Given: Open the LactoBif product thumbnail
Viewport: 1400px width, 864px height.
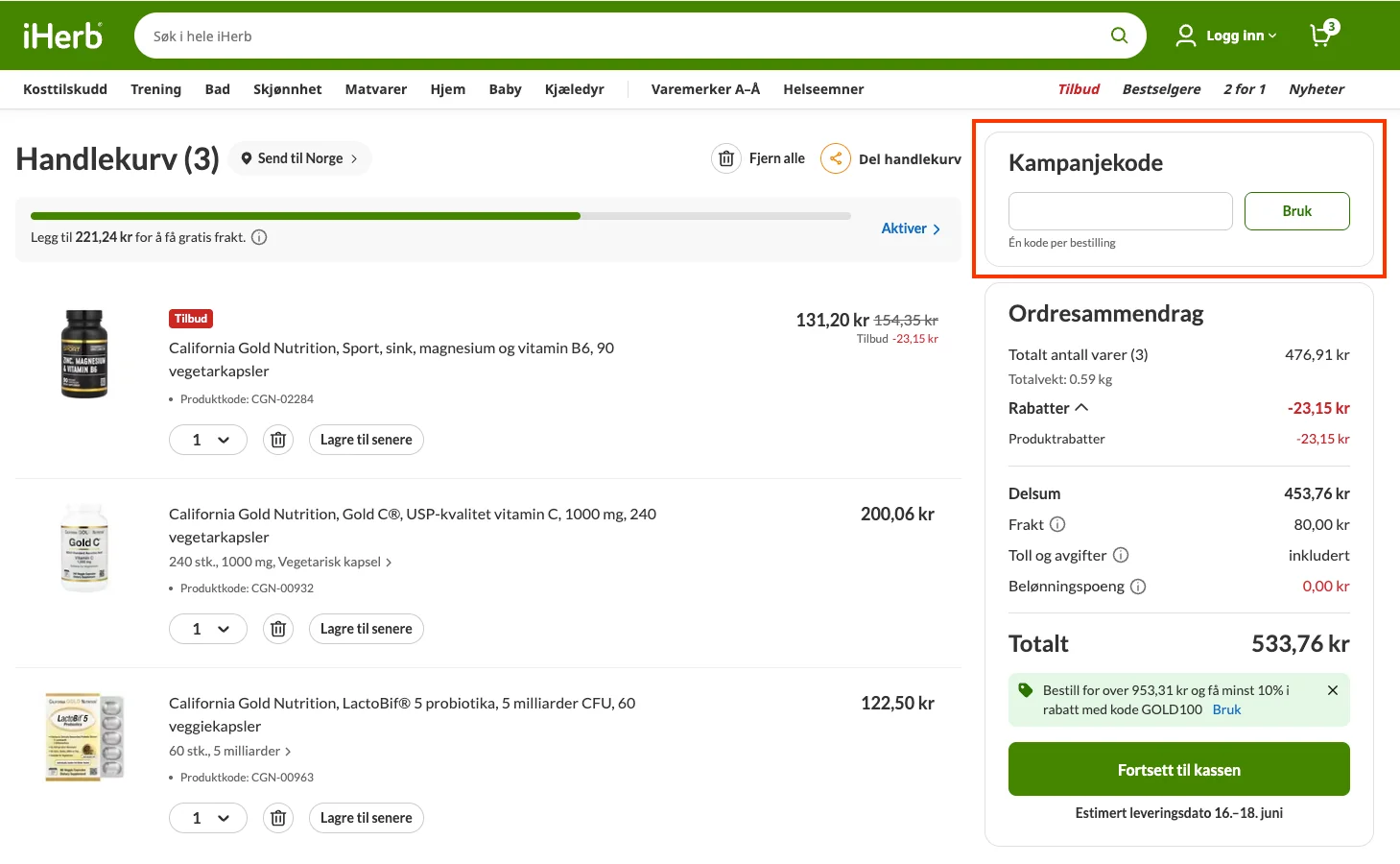Looking at the screenshot, I should click(84, 736).
